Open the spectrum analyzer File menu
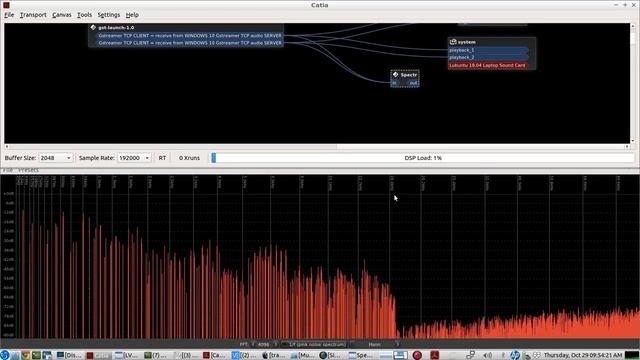This screenshot has height=360, width=640. [x=8, y=170]
